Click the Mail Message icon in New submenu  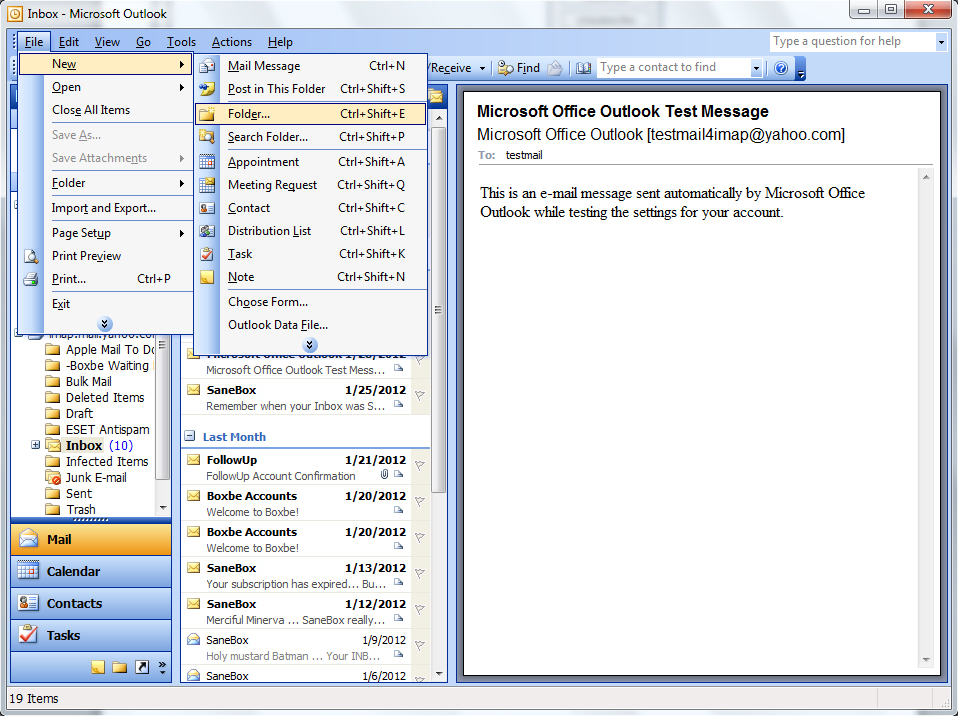click(207, 65)
